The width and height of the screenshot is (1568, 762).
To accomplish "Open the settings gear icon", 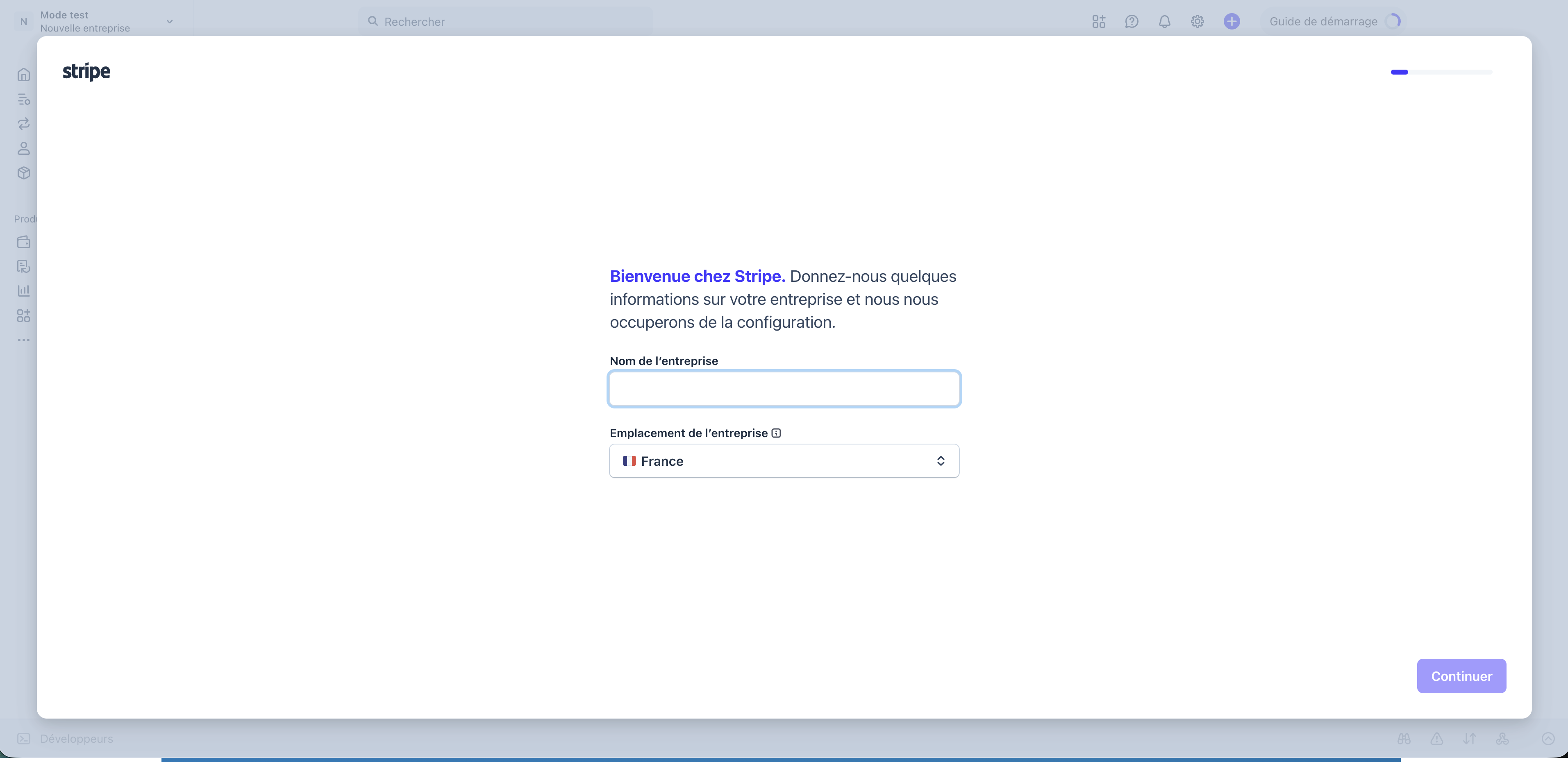I will pyautogui.click(x=1197, y=21).
